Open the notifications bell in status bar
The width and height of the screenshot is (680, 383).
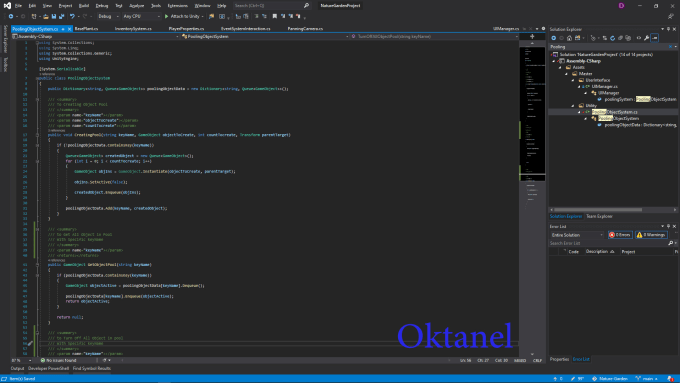pyautogui.click(x=670, y=379)
